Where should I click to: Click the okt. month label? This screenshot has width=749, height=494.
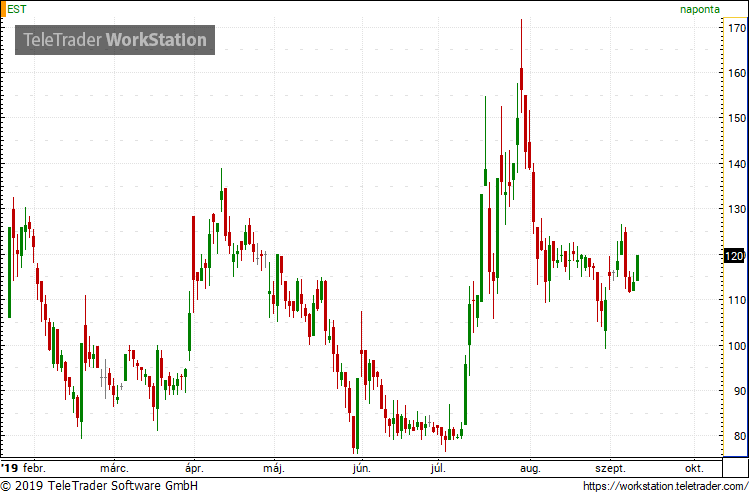coord(694,468)
